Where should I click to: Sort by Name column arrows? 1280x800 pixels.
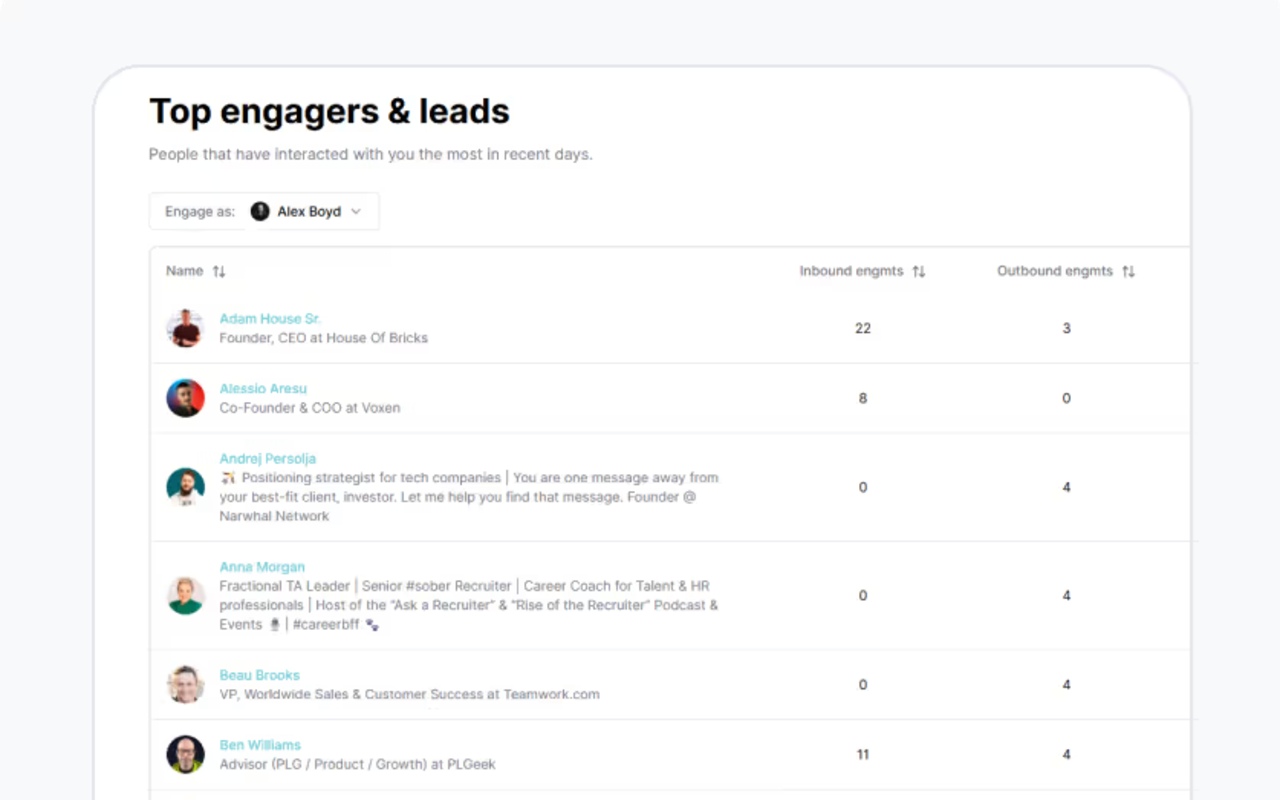[x=219, y=271]
